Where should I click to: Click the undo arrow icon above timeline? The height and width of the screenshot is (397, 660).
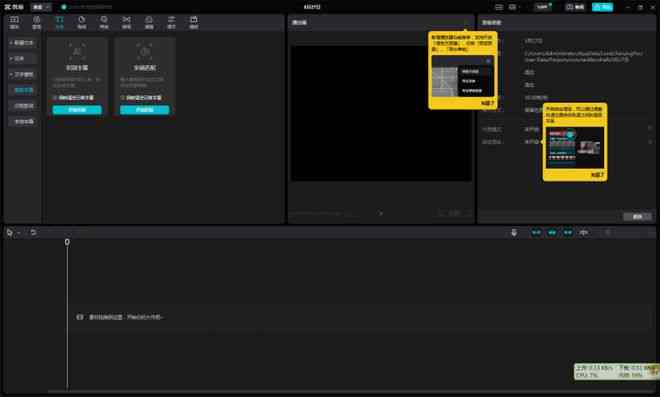(x=33, y=232)
